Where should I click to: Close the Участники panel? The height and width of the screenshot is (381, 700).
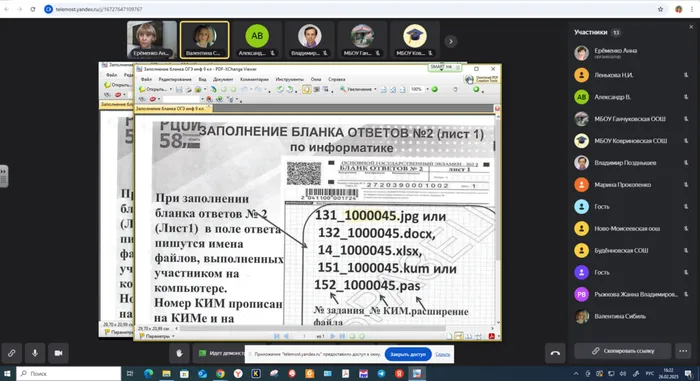[691, 27]
